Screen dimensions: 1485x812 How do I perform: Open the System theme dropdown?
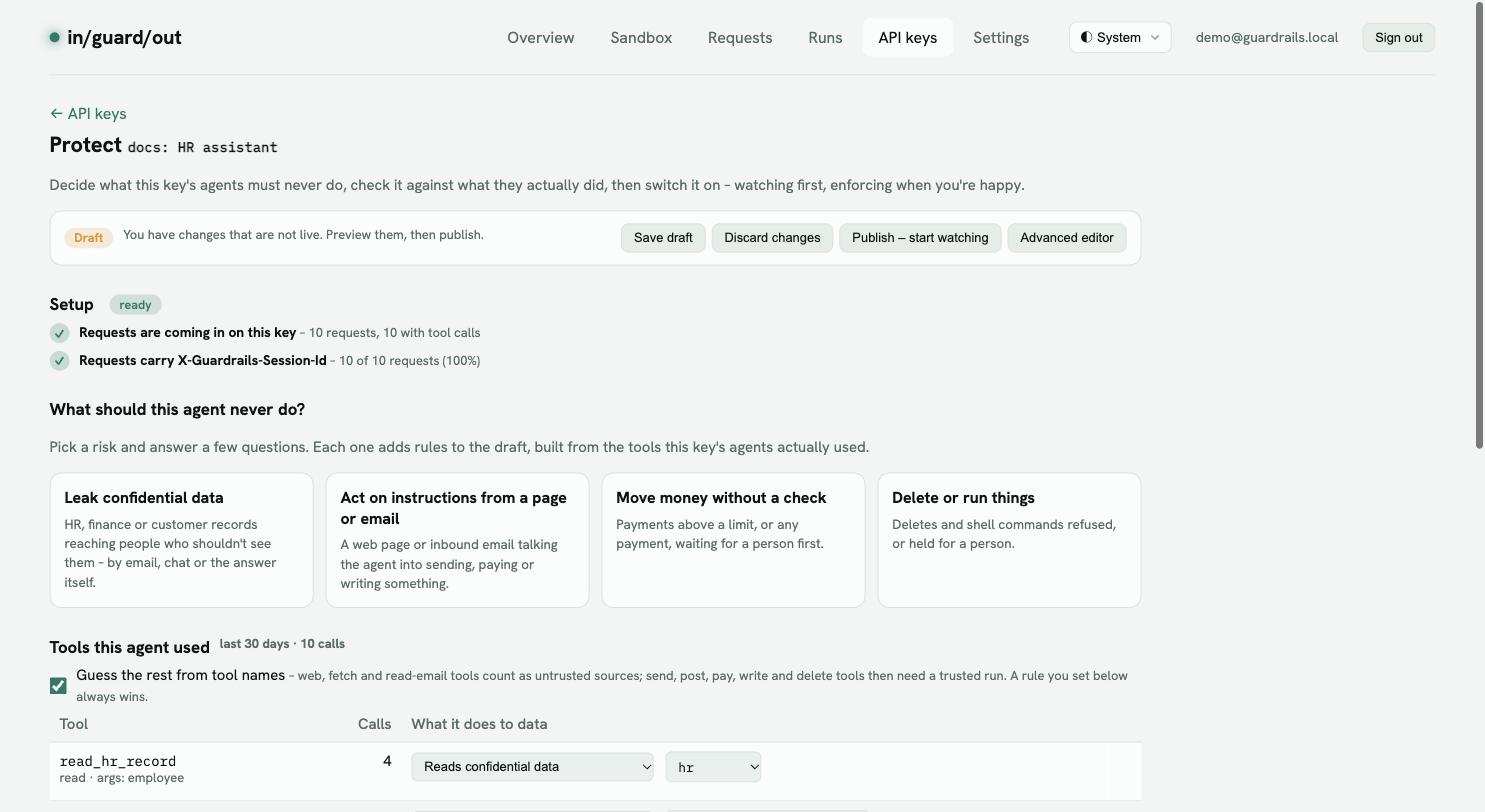[1120, 38]
